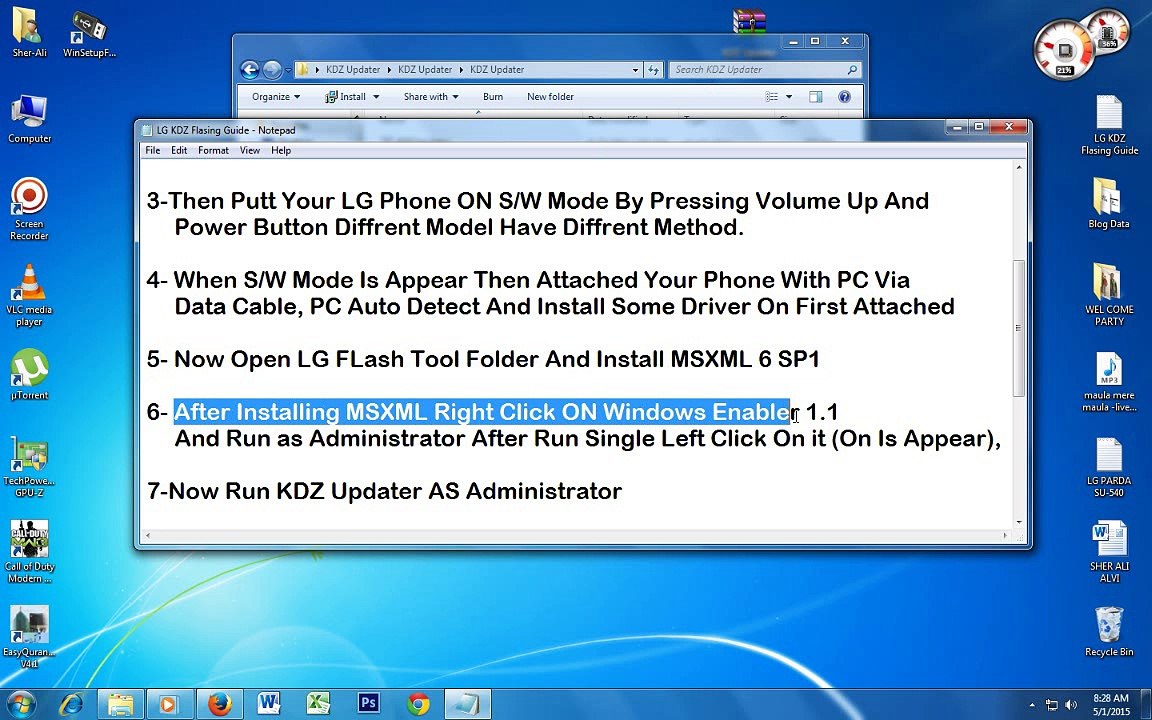Image resolution: width=1152 pixels, height=720 pixels.
Task: Open the µTorrent desktop shortcut
Action: tap(29, 375)
